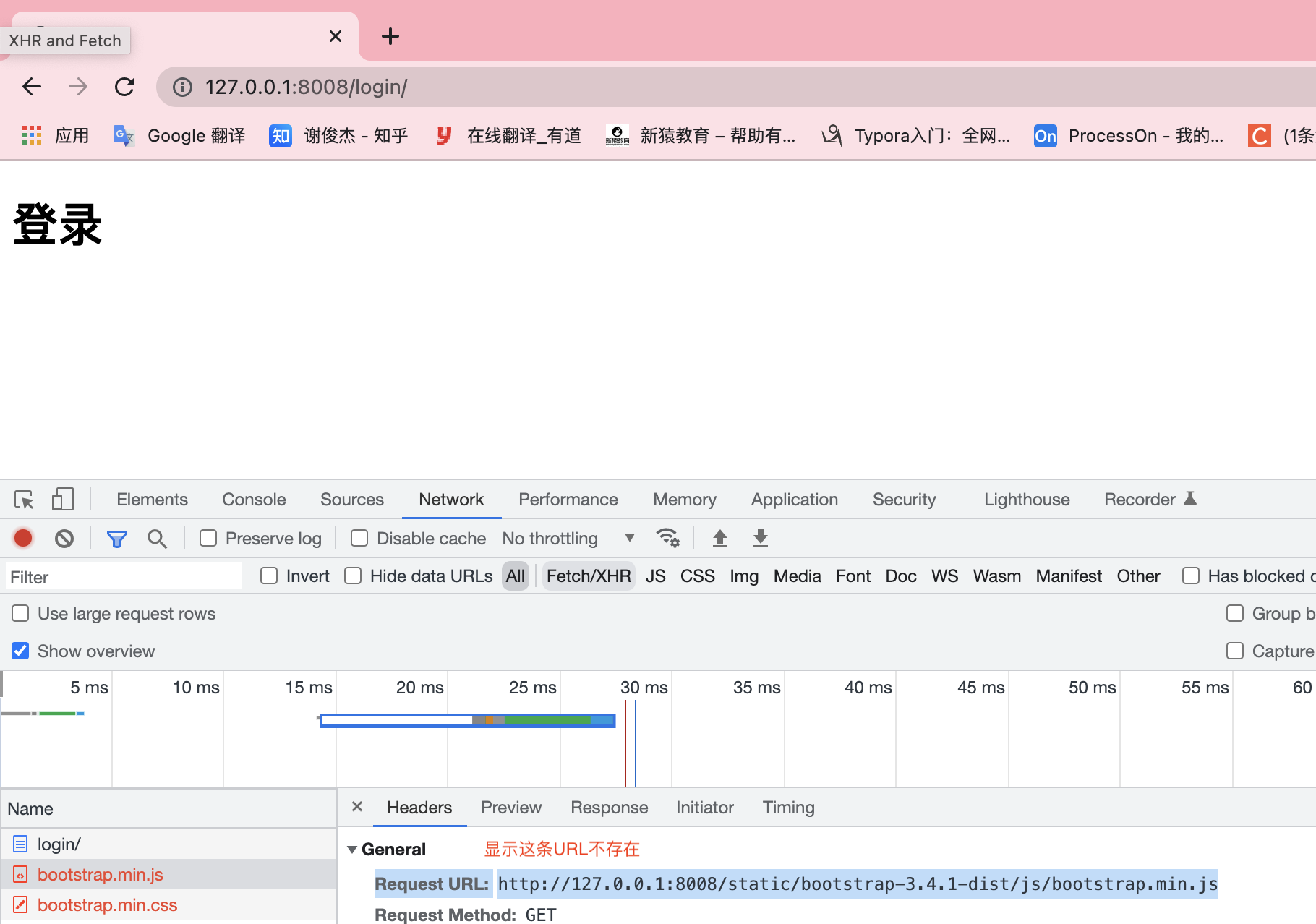
Task: Select the login/ request row
Action: 168,844
